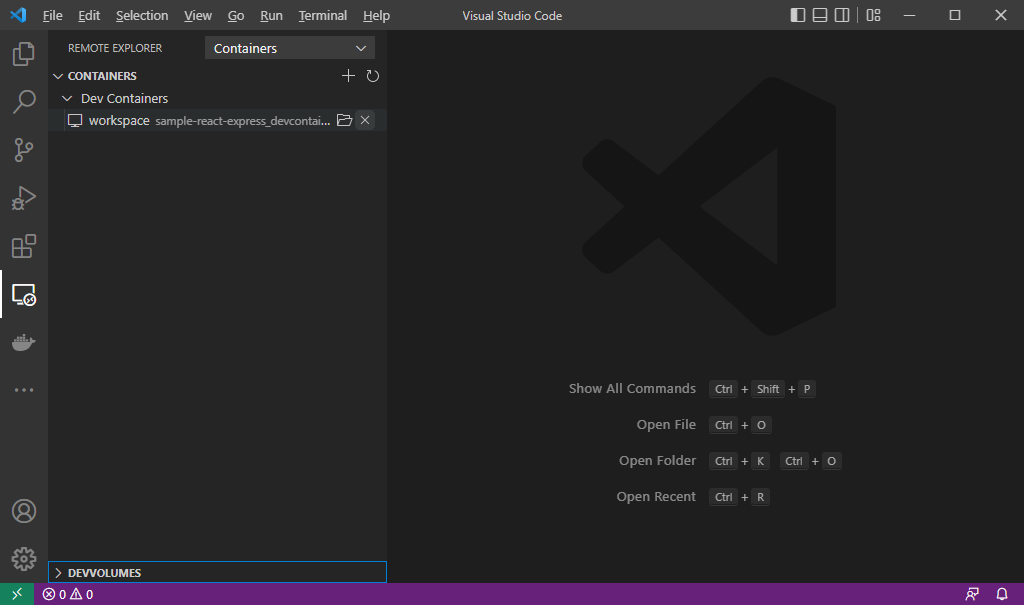Refresh the Containers list
The width and height of the screenshot is (1024, 605).
372,76
